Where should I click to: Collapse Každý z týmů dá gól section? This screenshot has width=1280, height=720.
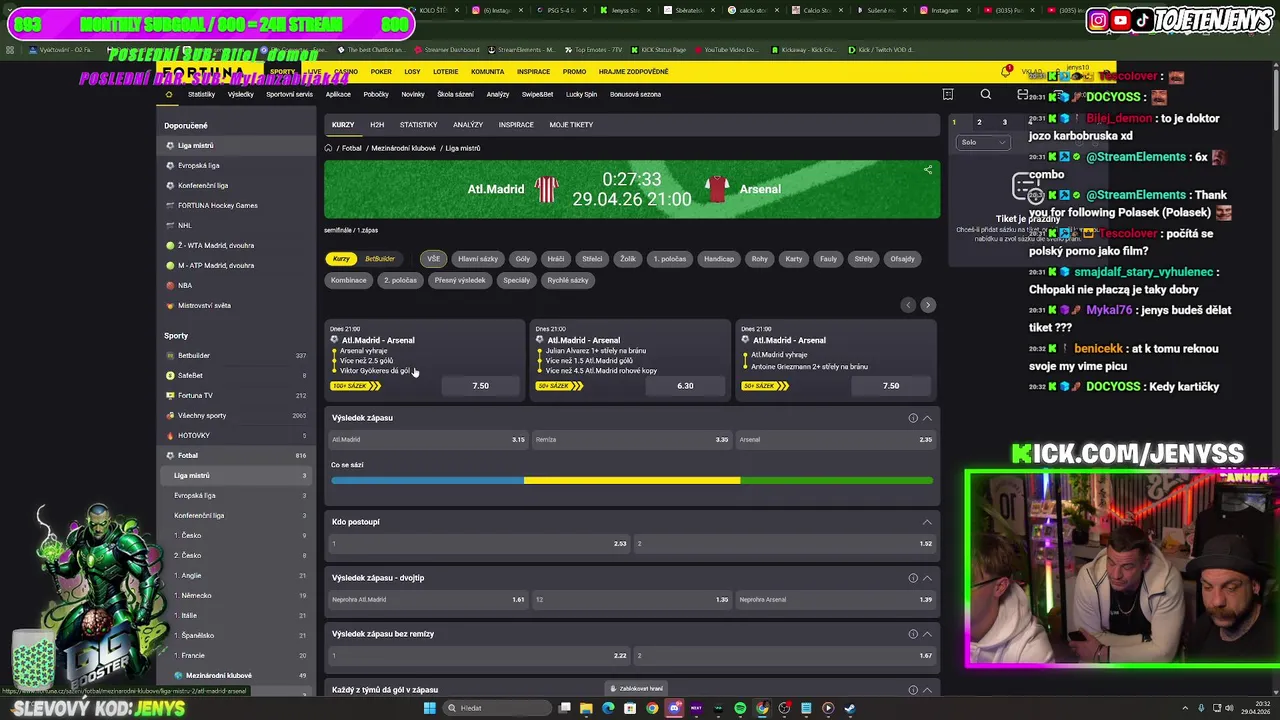click(927, 690)
